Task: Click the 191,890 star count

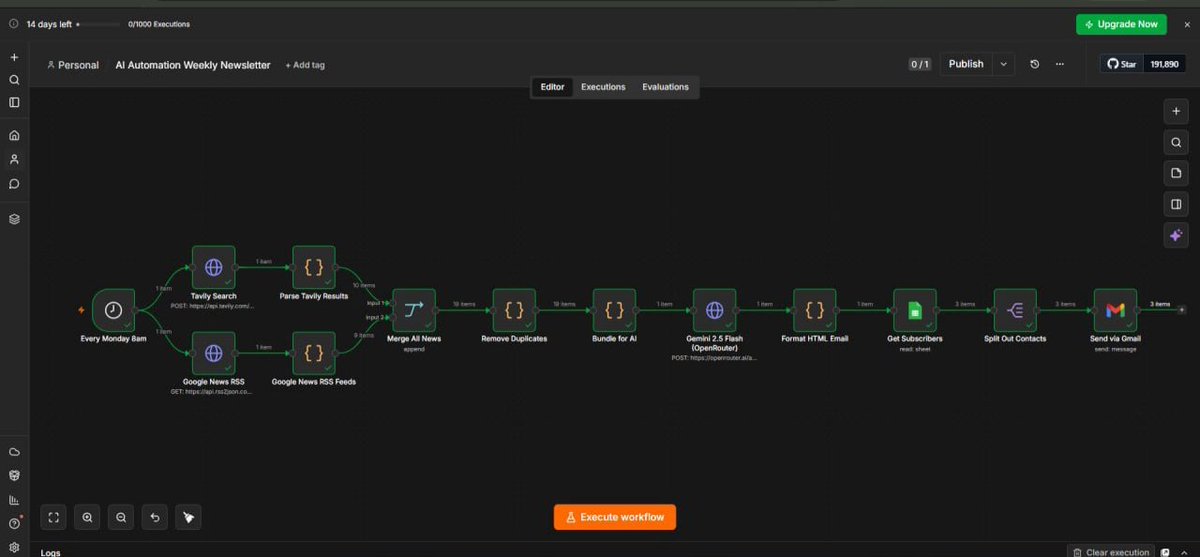Action: click(x=1164, y=64)
